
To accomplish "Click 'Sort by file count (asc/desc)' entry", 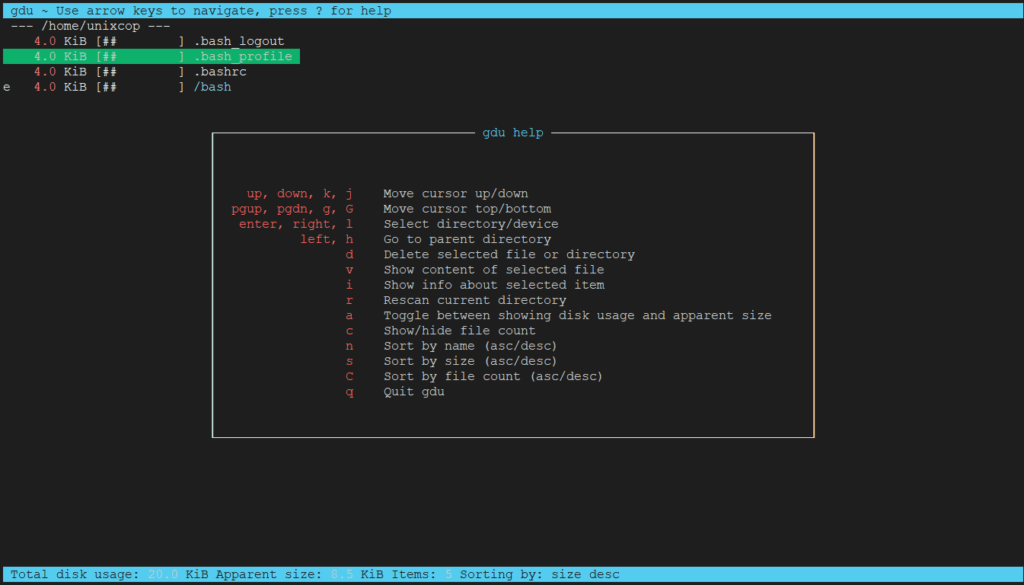I will 493,376.
